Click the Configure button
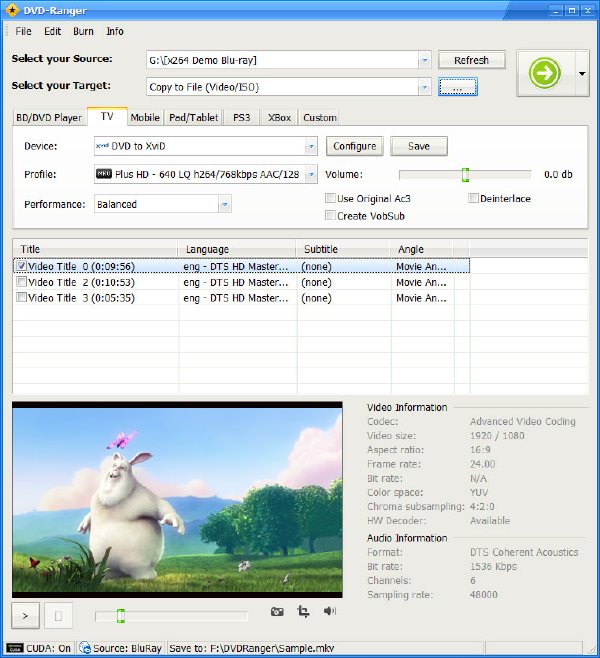Viewport: 600px width, 658px height. (x=355, y=146)
